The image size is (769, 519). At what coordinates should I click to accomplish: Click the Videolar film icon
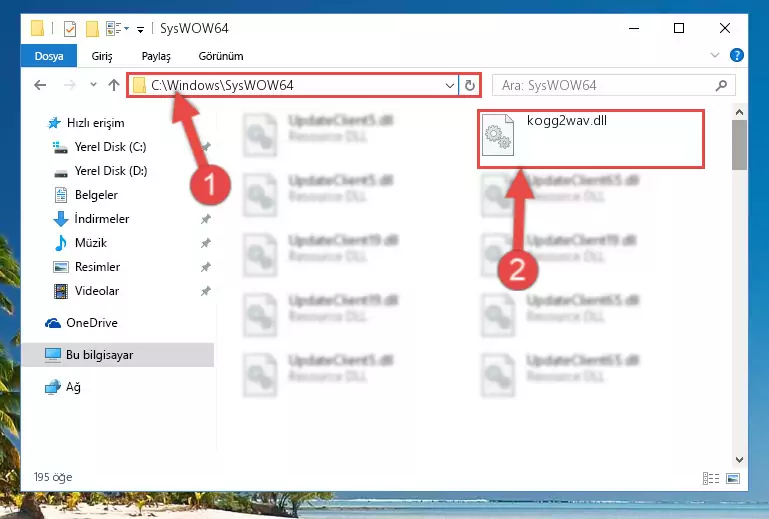61,291
